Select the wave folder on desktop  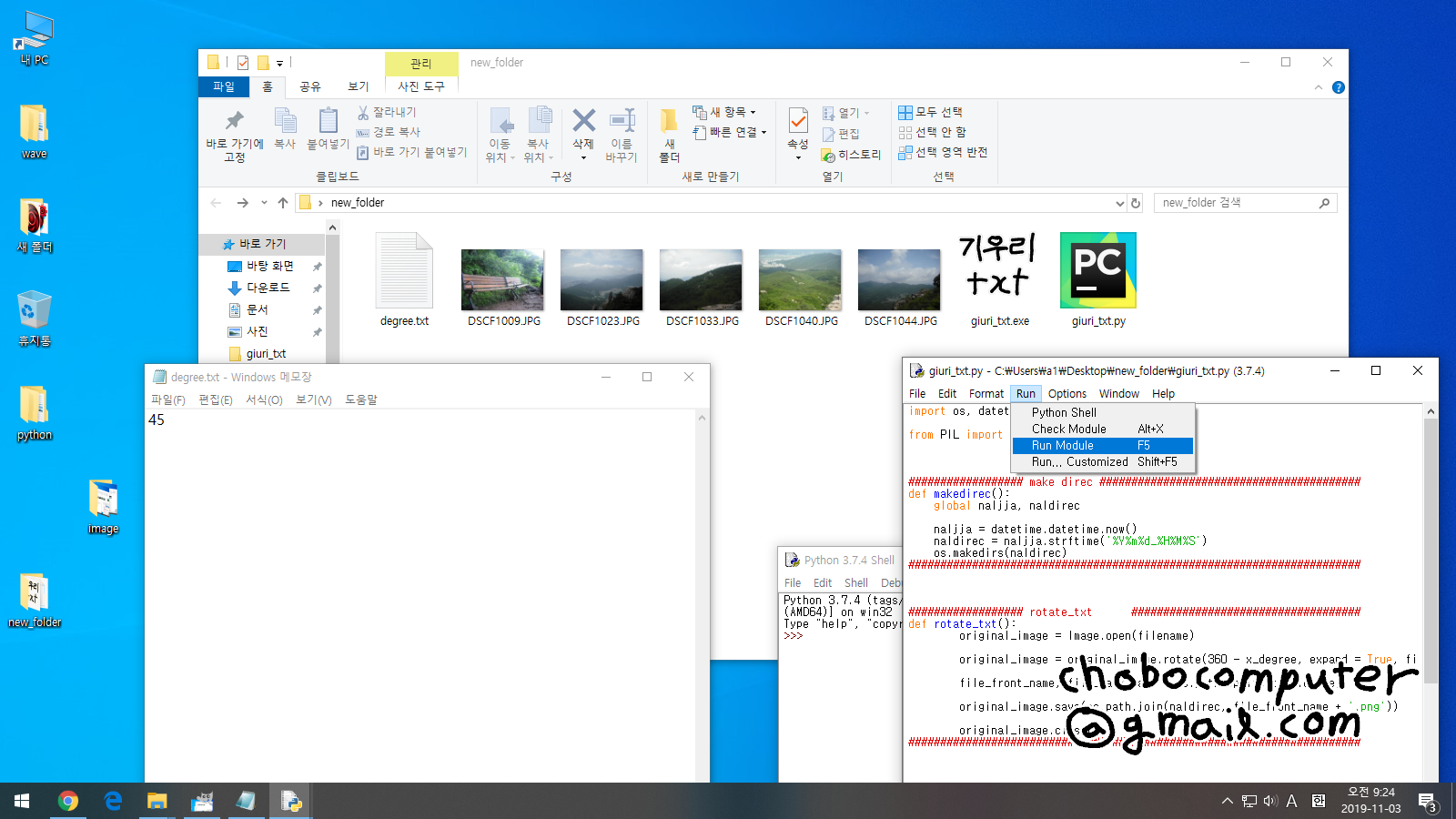(35, 131)
